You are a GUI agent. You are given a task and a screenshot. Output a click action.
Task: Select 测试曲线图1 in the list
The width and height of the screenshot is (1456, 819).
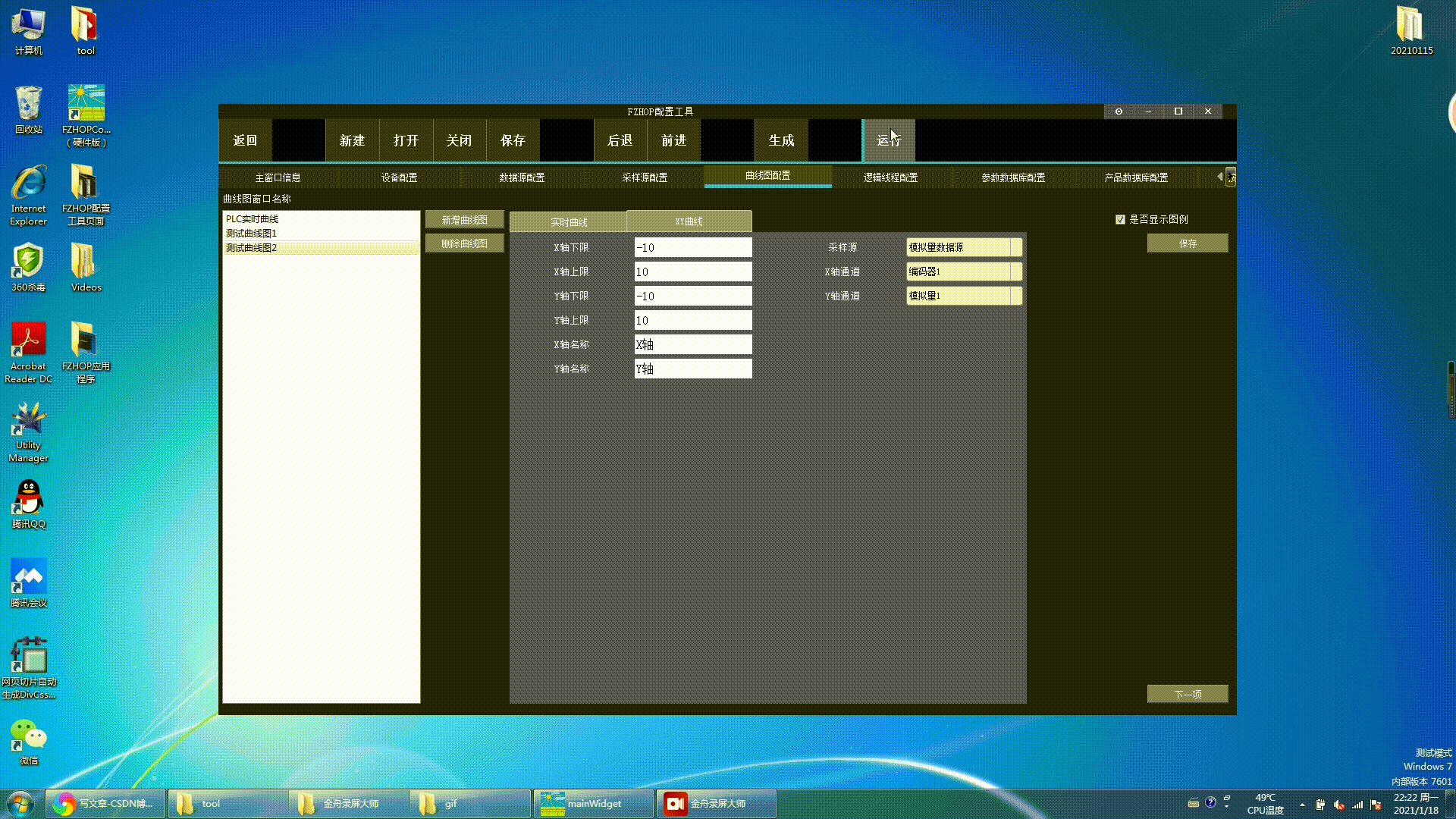pos(322,234)
